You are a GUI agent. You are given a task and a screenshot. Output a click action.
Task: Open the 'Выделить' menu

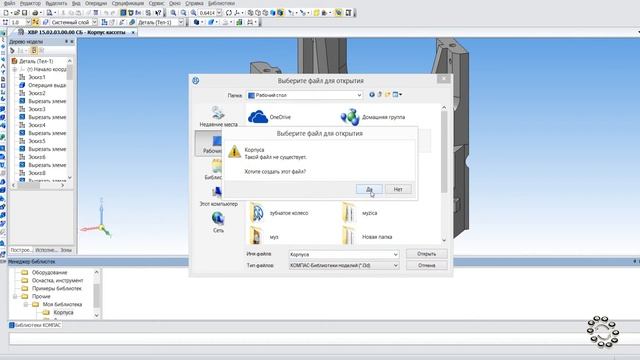tap(56, 3)
